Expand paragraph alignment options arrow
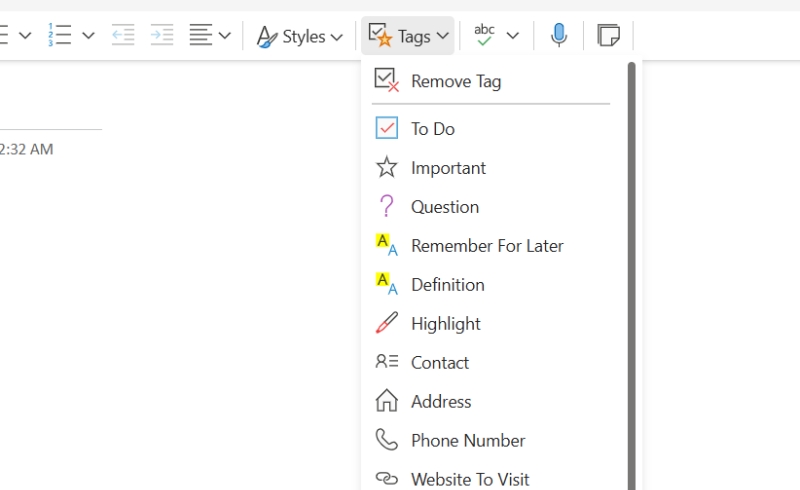 point(224,36)
